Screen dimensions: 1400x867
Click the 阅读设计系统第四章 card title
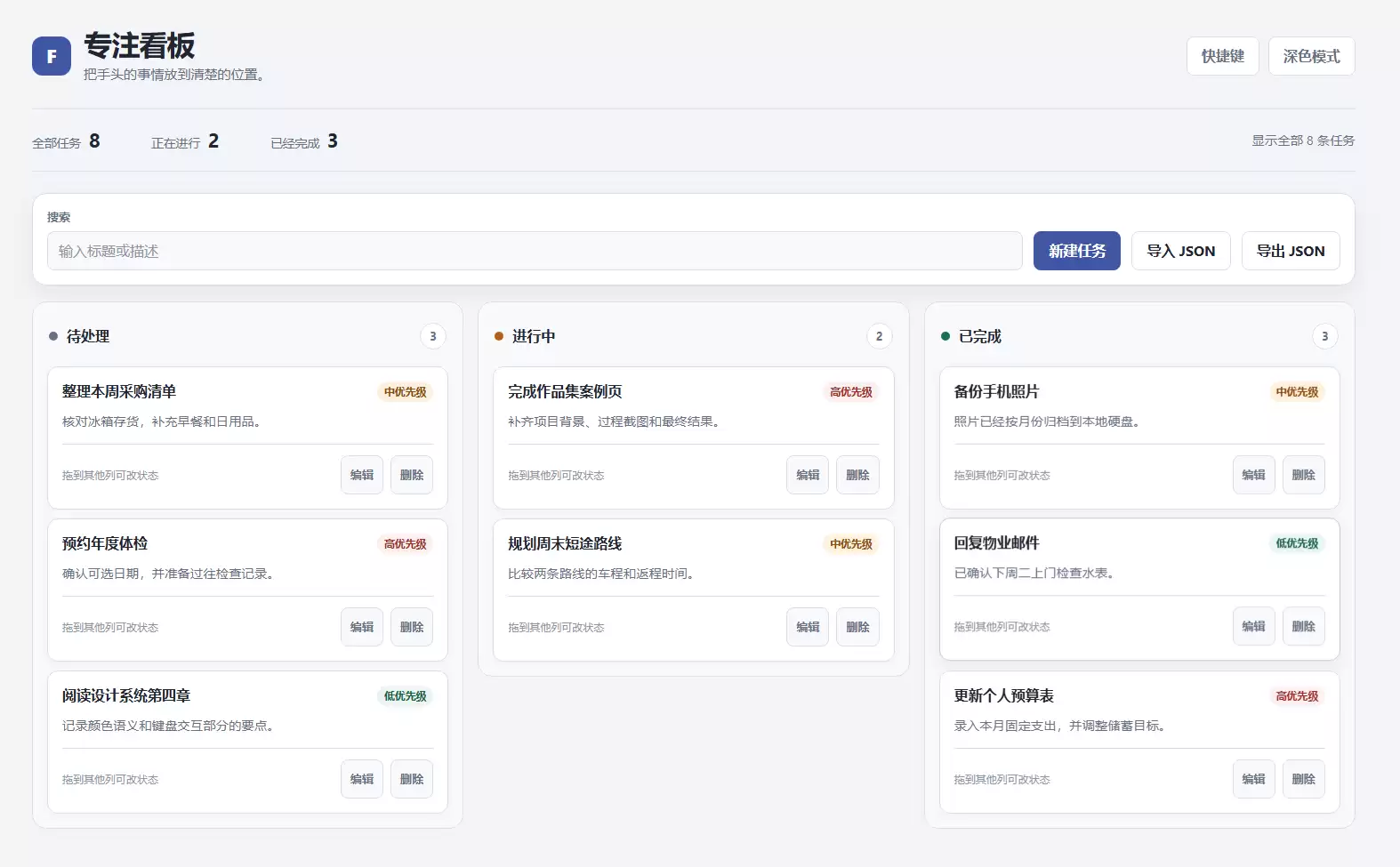pyautogui.click(x=126, y=695)
